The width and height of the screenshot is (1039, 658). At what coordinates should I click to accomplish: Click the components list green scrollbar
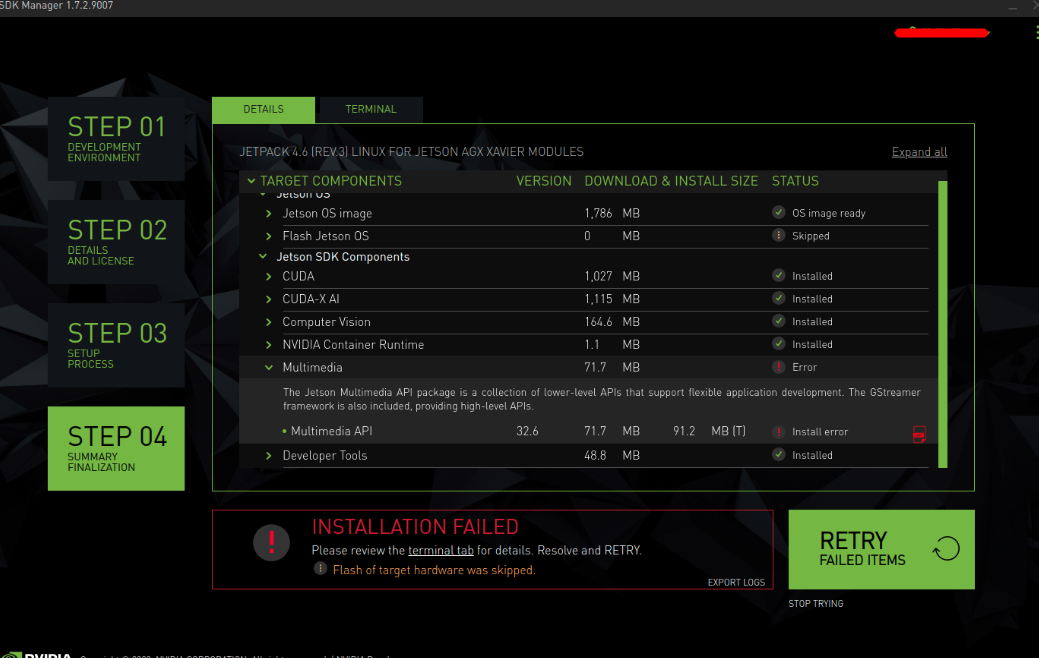(943, 324)
